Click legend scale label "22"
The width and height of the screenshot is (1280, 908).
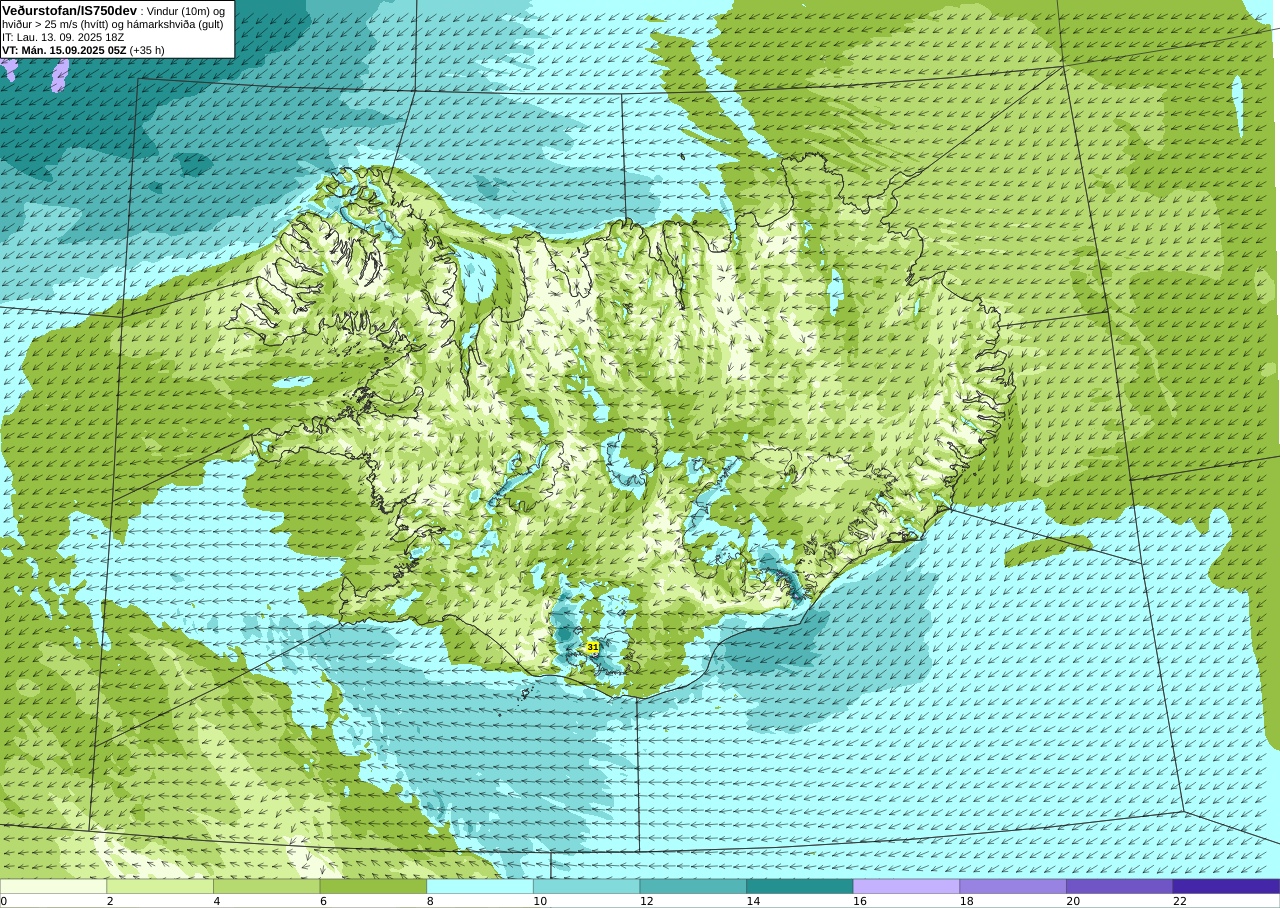(x=1180, y=901)
